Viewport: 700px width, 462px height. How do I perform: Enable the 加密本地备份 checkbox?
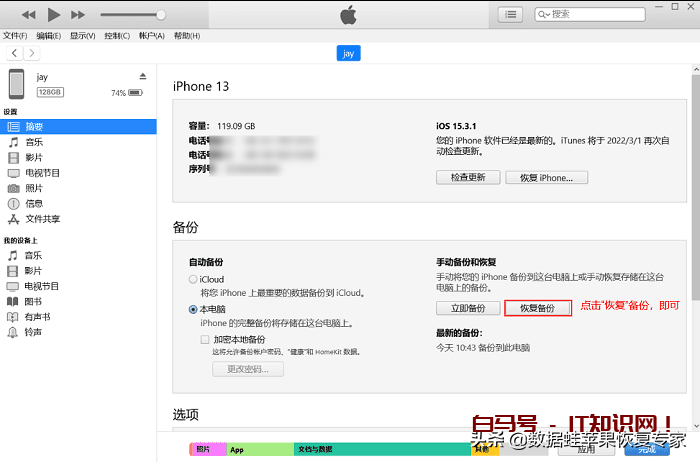click(205, 339)
